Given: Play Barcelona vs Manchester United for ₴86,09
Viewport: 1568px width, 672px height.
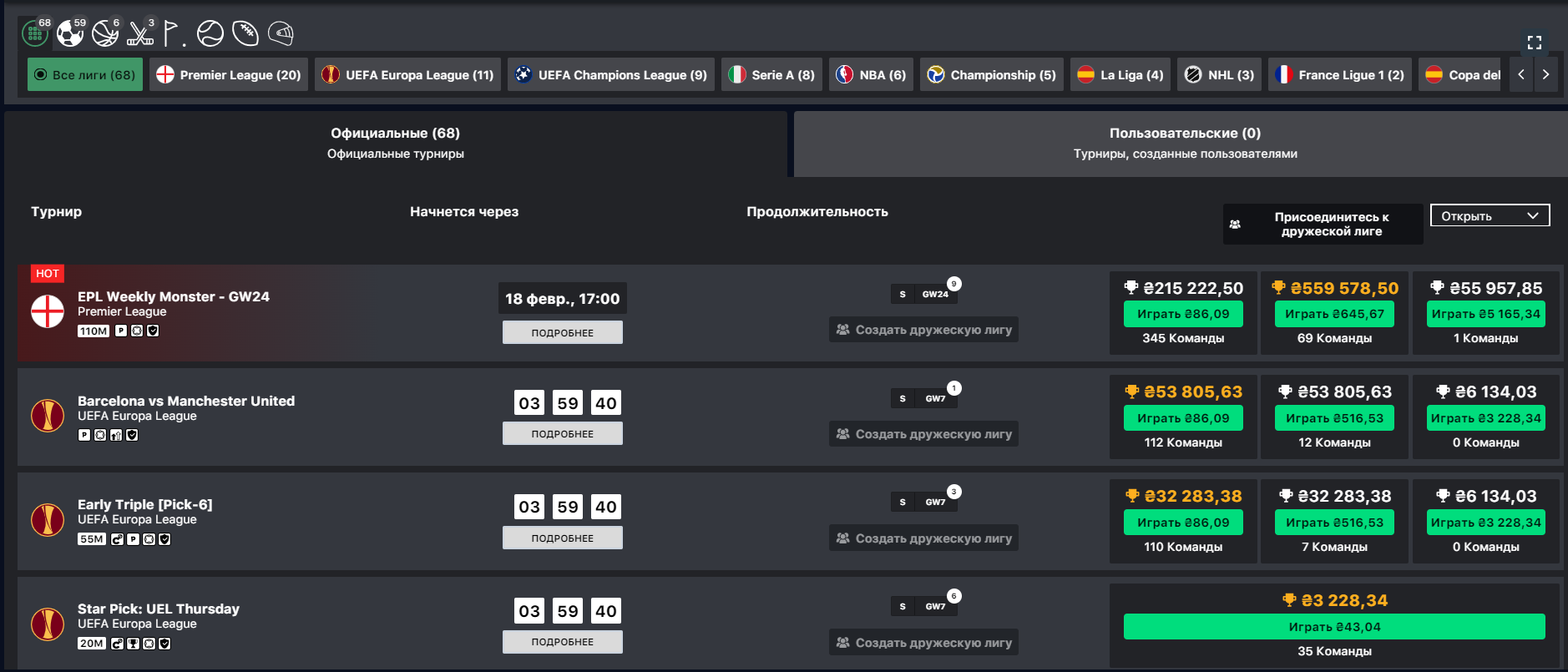Looking at the screenshot, I should click(1183, 418).
